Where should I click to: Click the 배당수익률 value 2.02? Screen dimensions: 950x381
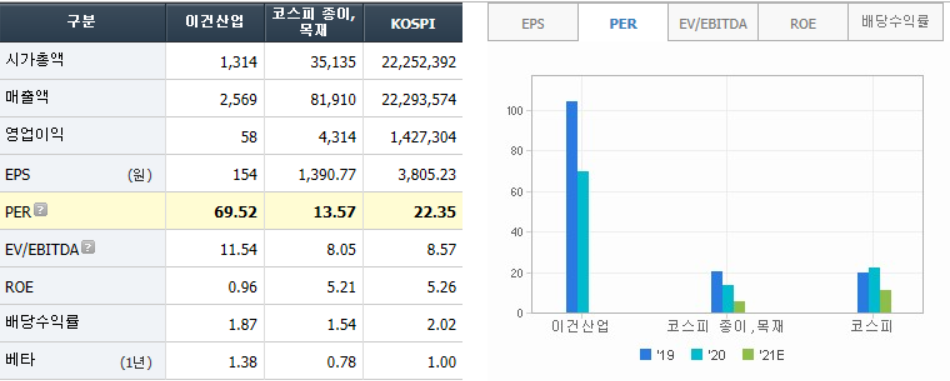(443, 325)
